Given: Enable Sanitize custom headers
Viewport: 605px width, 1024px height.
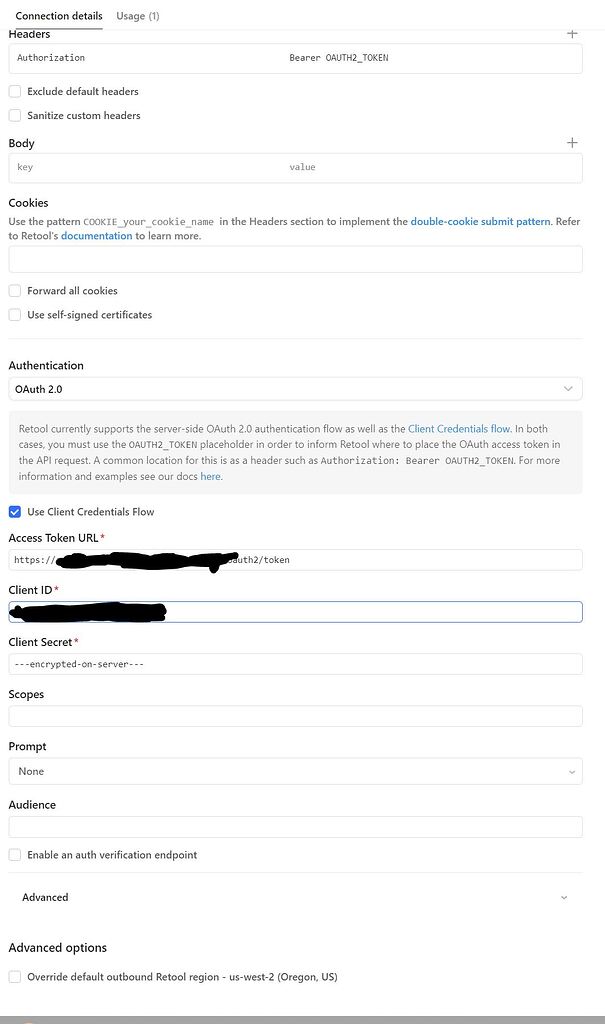Looking at the screenshot, I should pos(14,115).
